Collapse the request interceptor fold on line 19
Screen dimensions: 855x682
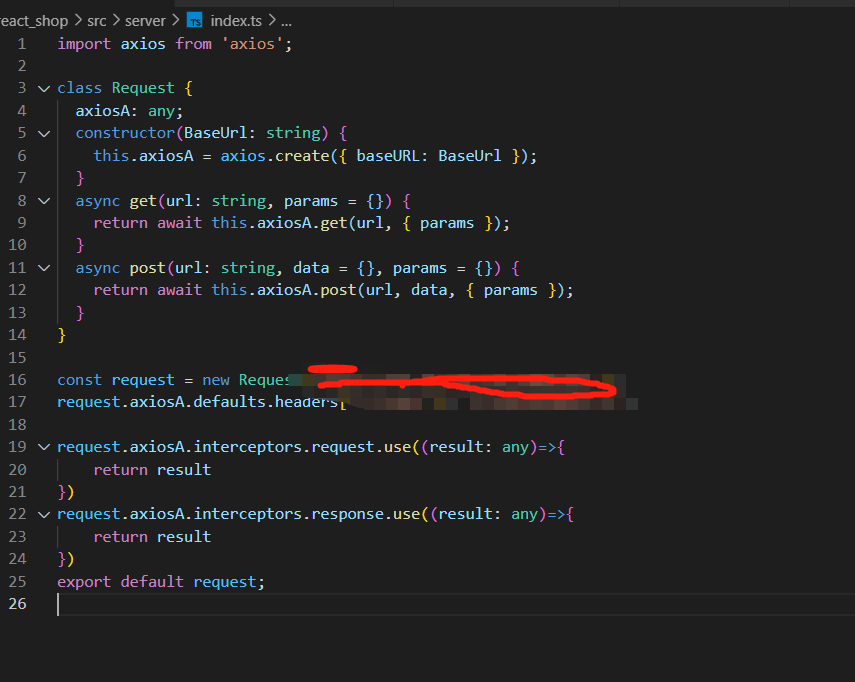(x=44, y=448)
